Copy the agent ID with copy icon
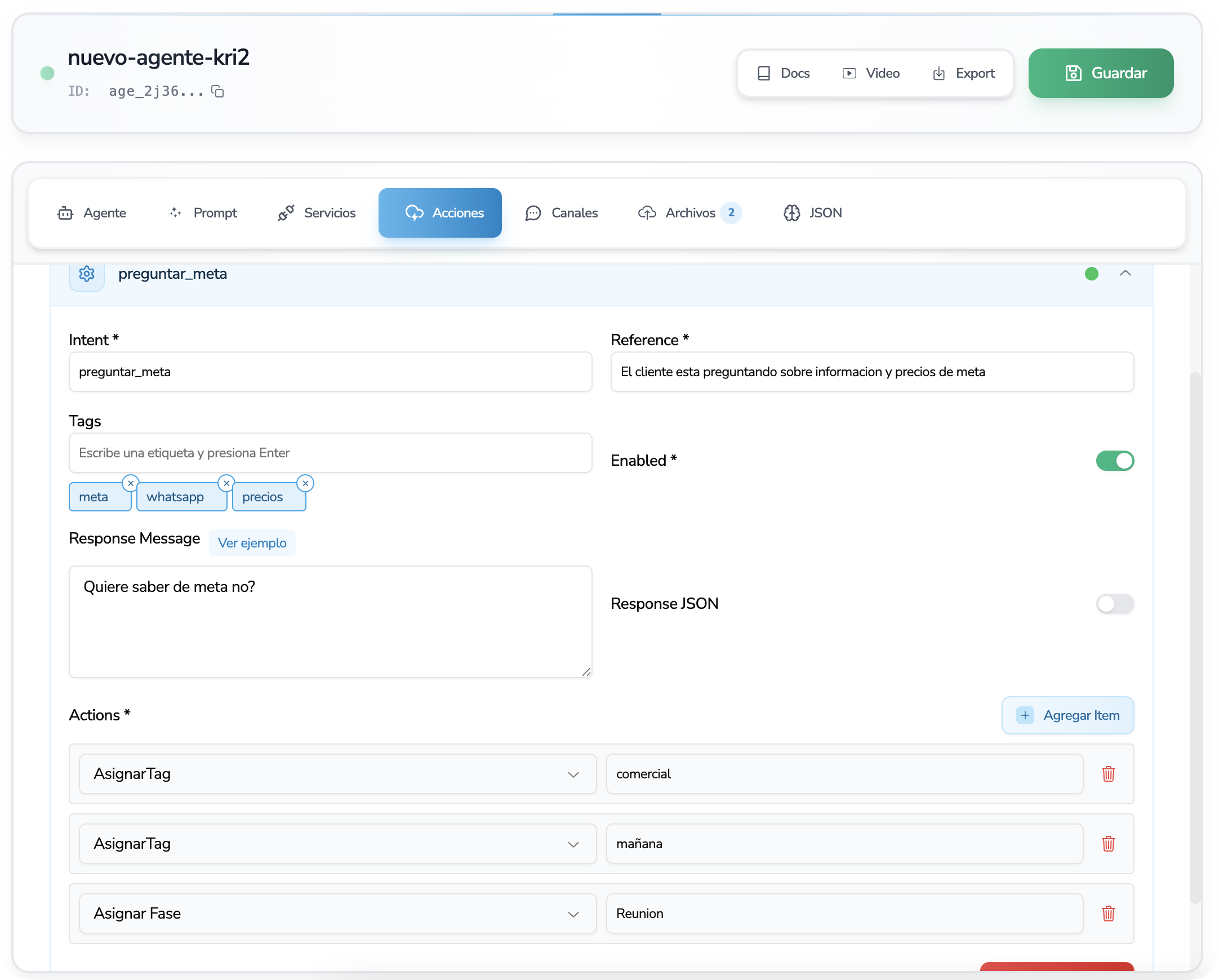The image size is (1219, 980). pyautogui.click(x=217, y=91)
